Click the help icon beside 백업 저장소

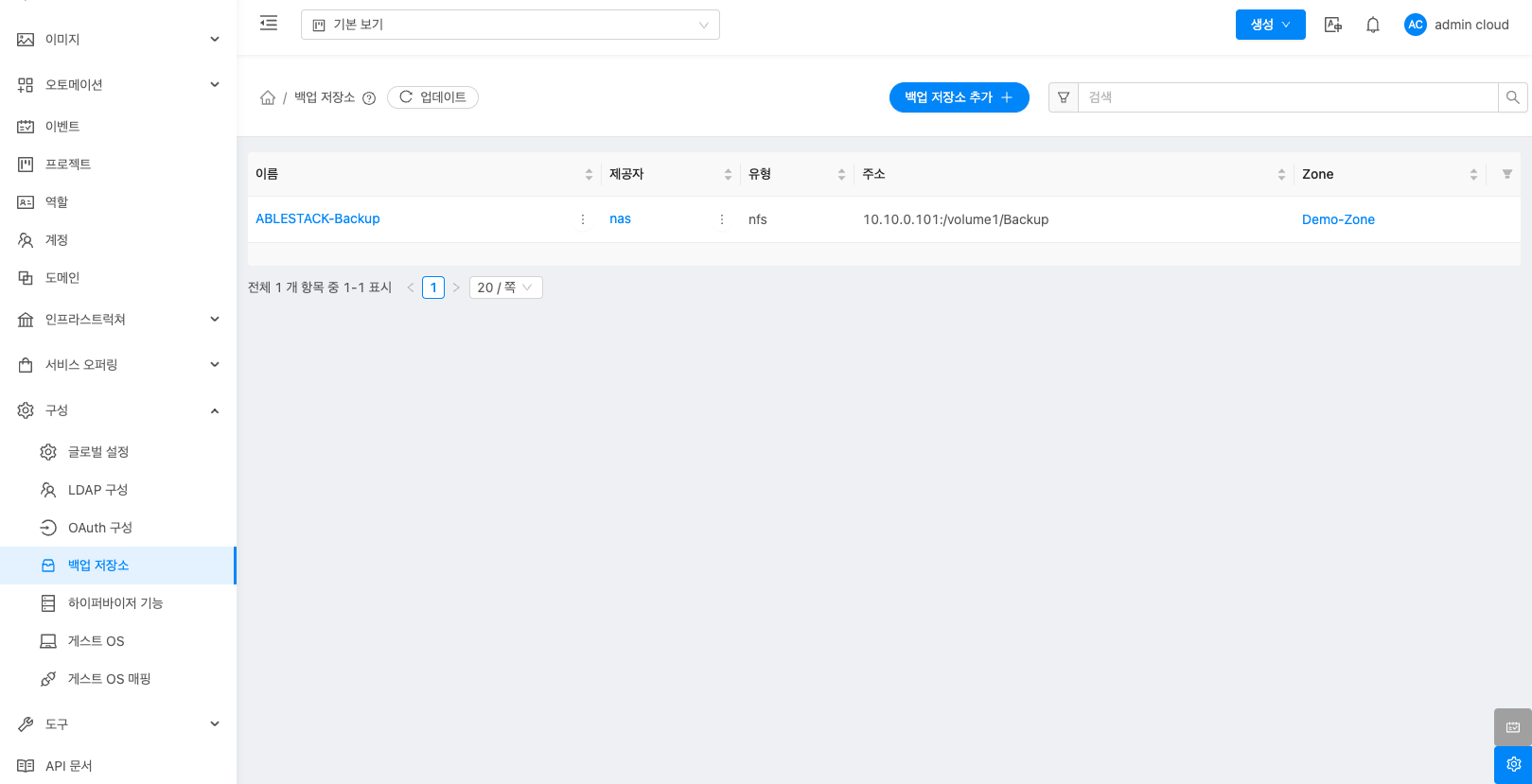coord(369,98)
